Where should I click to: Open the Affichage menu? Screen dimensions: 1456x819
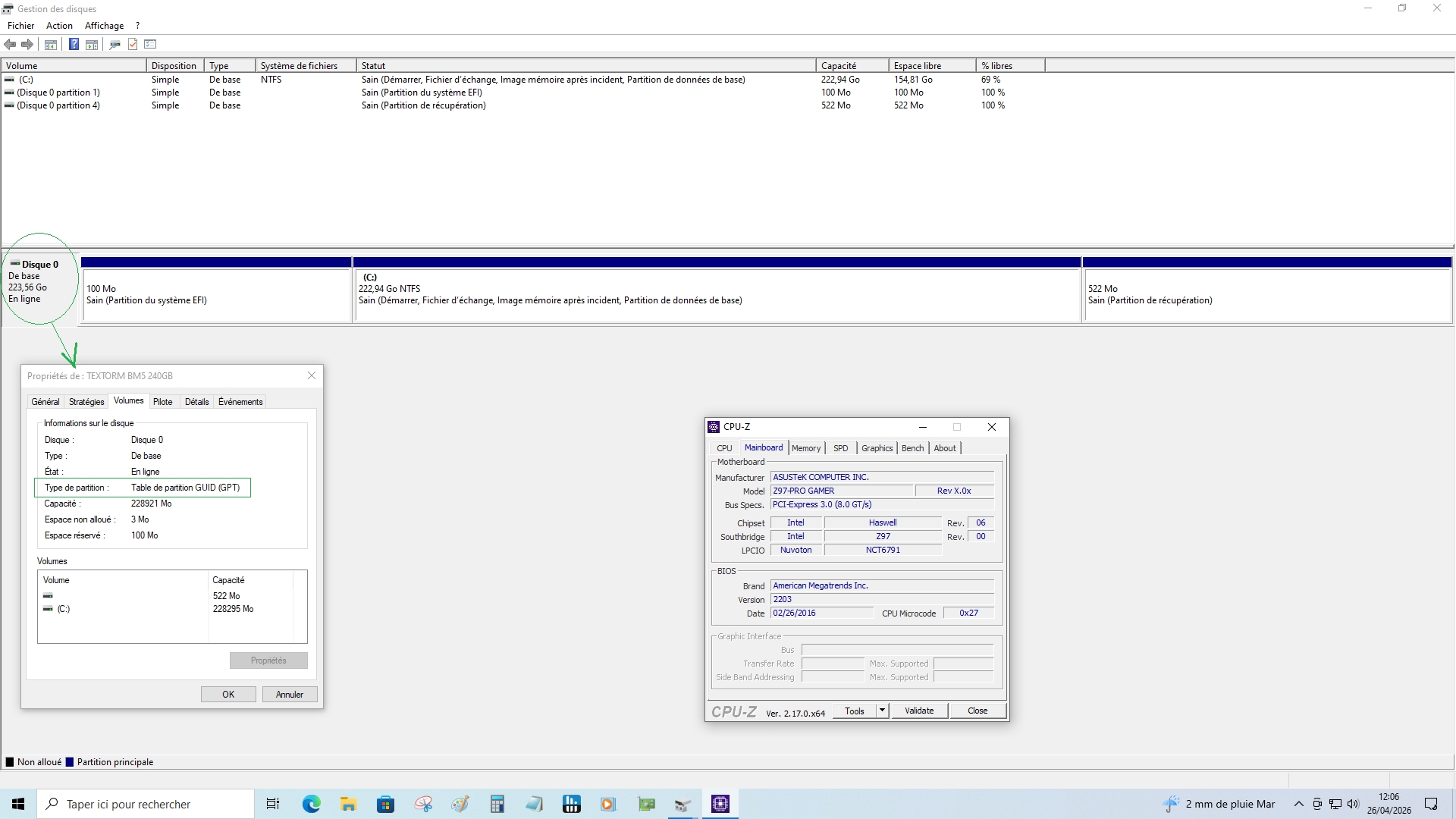pyautogui.click(x=104, y=25)
